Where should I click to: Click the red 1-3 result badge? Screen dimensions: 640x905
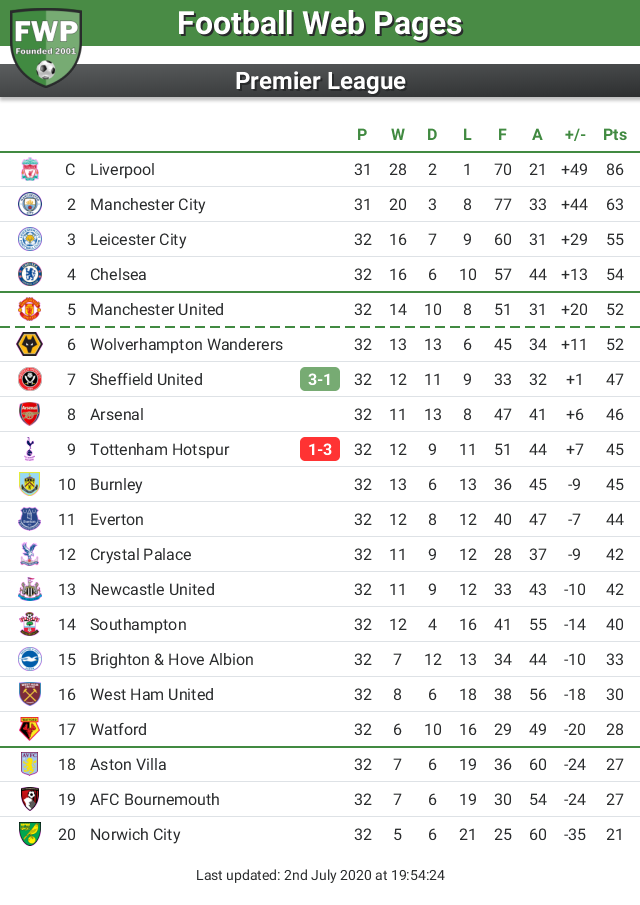point(320,450)
